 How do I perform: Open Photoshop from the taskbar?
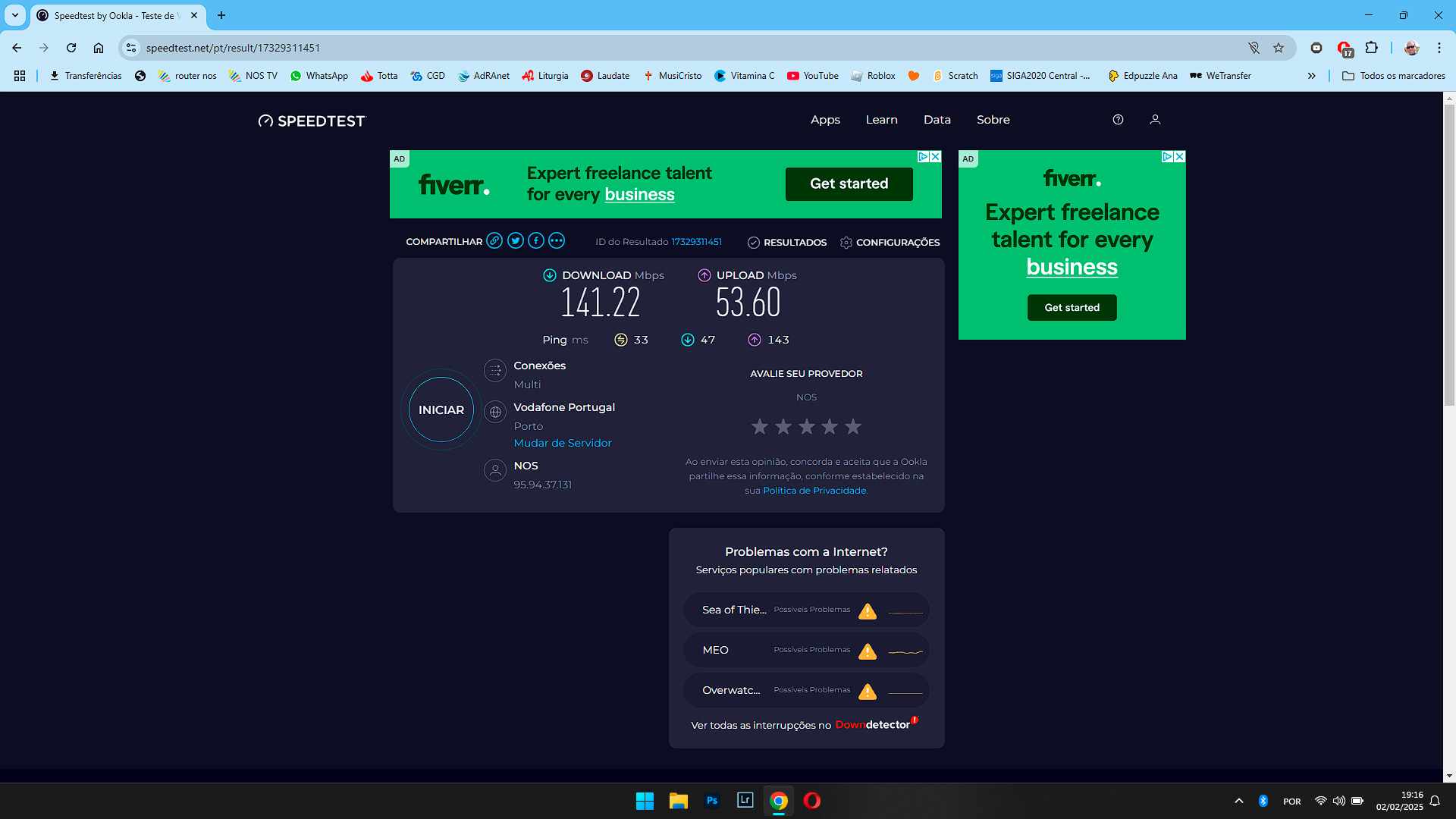click(x=712, y=801)
